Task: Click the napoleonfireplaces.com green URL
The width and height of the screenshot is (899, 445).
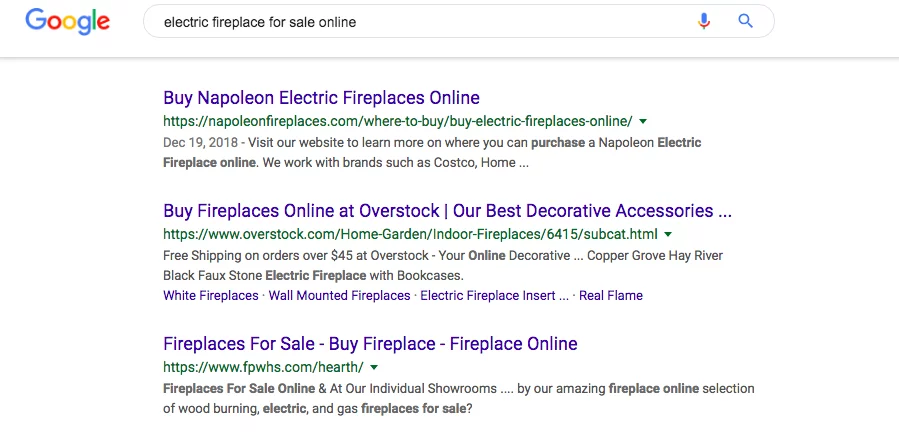Action: pyautogui.click(x=397, y=121)
